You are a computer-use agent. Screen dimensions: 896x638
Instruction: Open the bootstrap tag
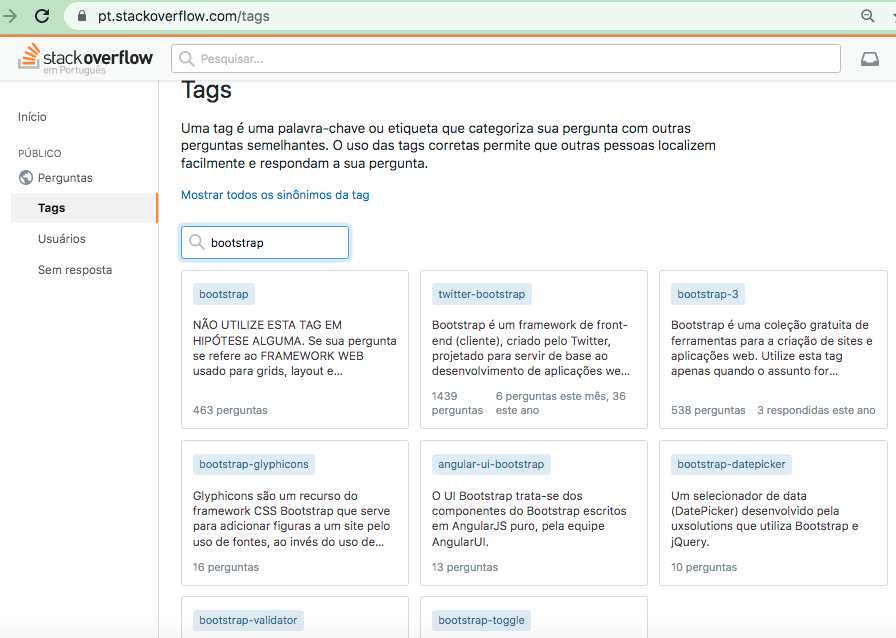tap(223, 294)
